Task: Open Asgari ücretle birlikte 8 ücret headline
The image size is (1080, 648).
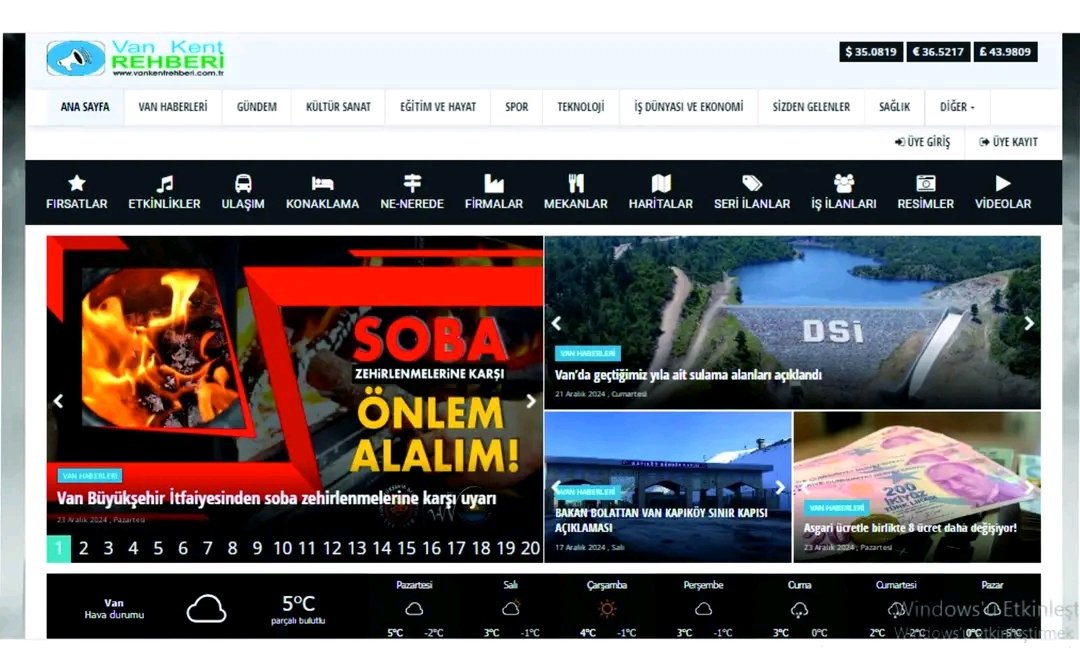Action: [910, 527]
